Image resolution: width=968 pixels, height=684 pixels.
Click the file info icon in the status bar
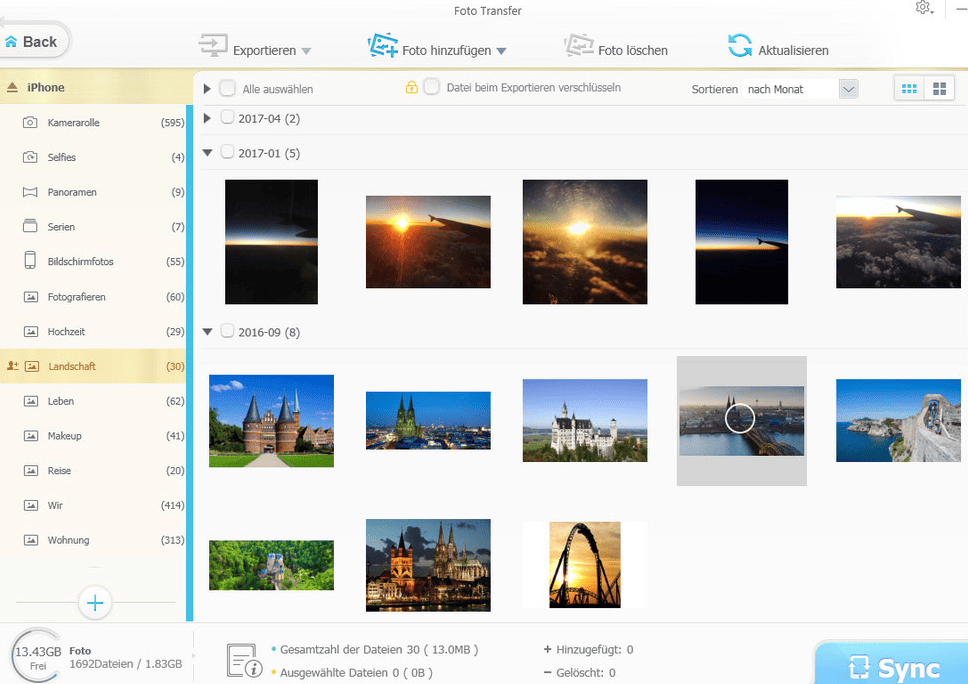click(244, 659)
